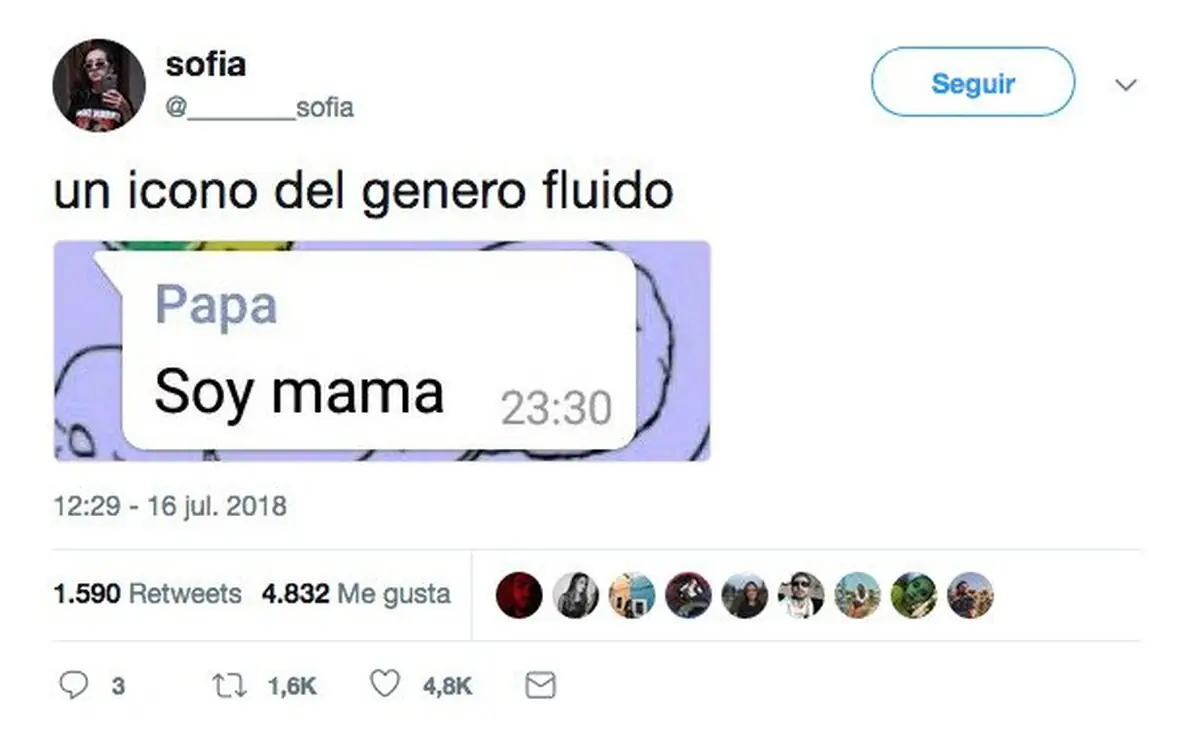Open the attached Papa chat screenshot image
The image size is (1200, 749).
pyautogui.click(x=382, y=351)
